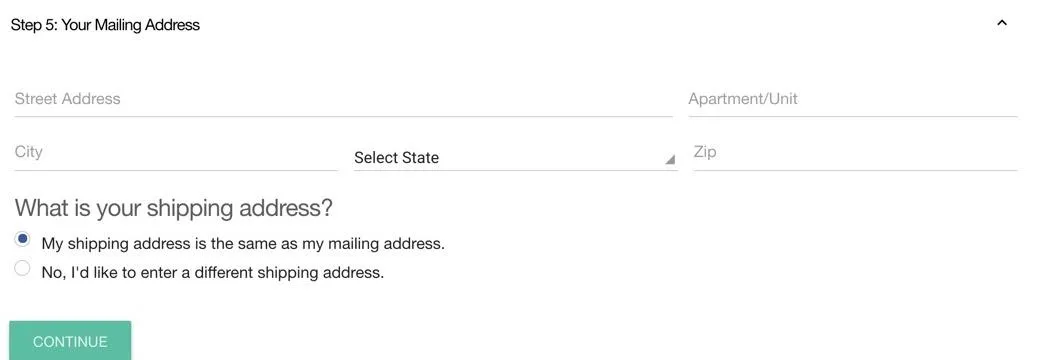Viewport: 1040px width, 360px height.
Task: Click into the Zip field
Action: pyautogui.click(x=856, y=153)
